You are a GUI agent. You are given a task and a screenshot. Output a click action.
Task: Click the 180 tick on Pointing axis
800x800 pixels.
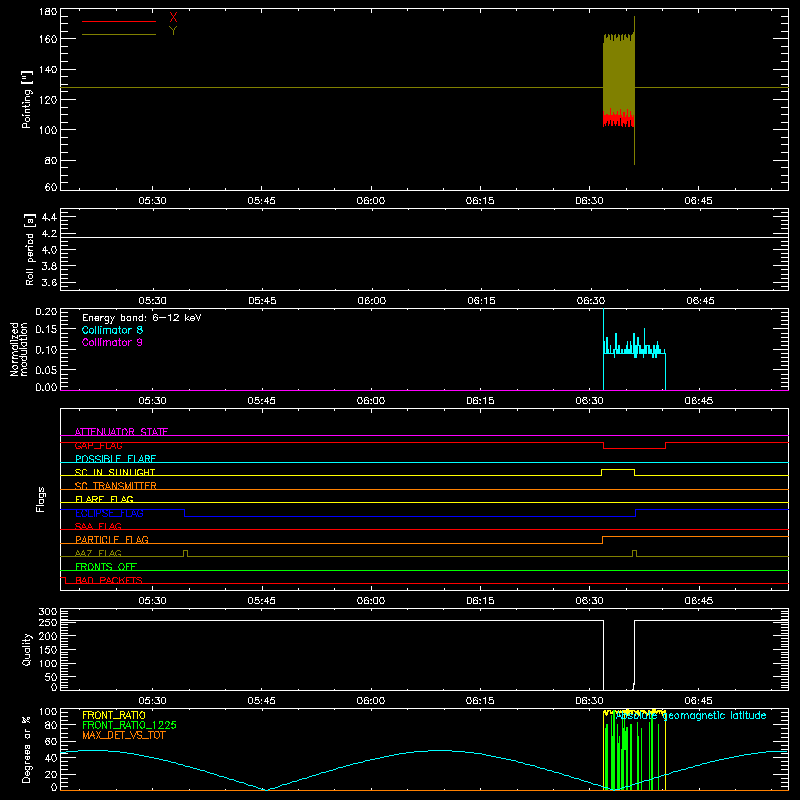coord(48,12)
